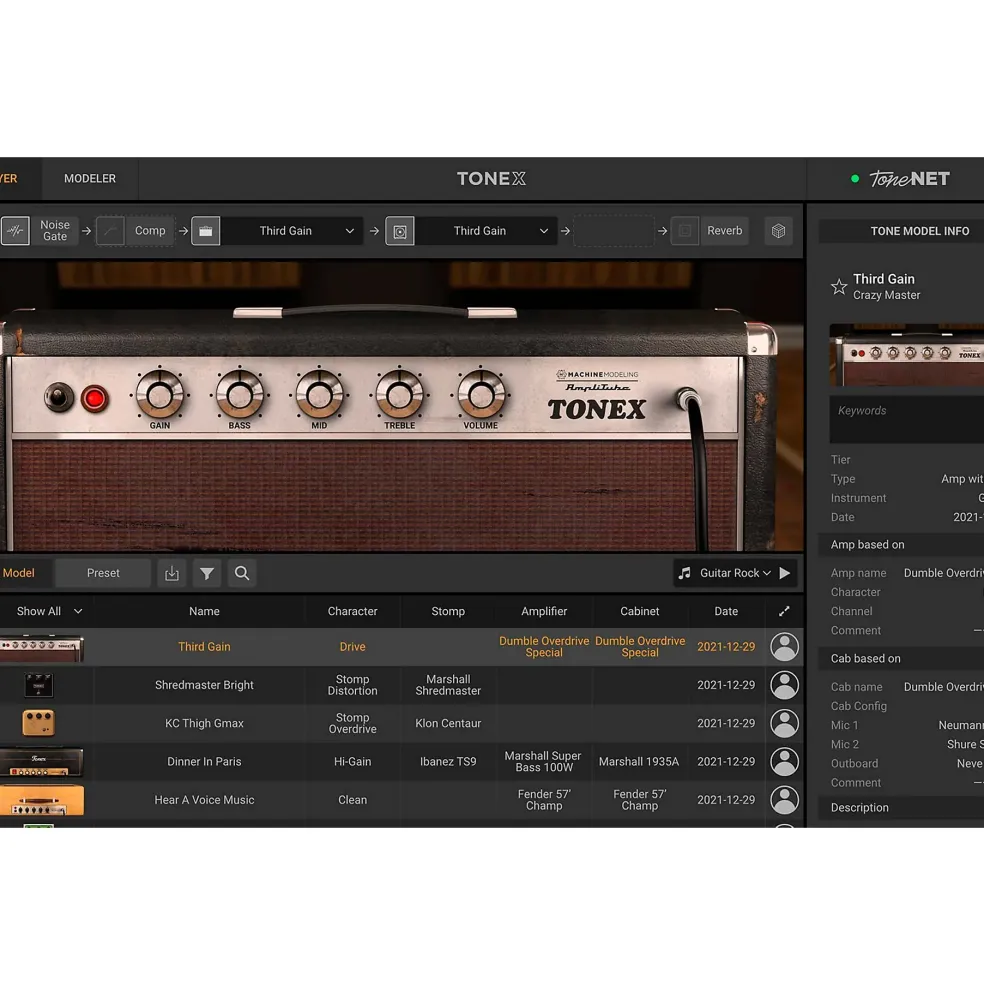Sort by the Date column header
The height and width of the screenshot is (985, 984).
pos(726,611)
